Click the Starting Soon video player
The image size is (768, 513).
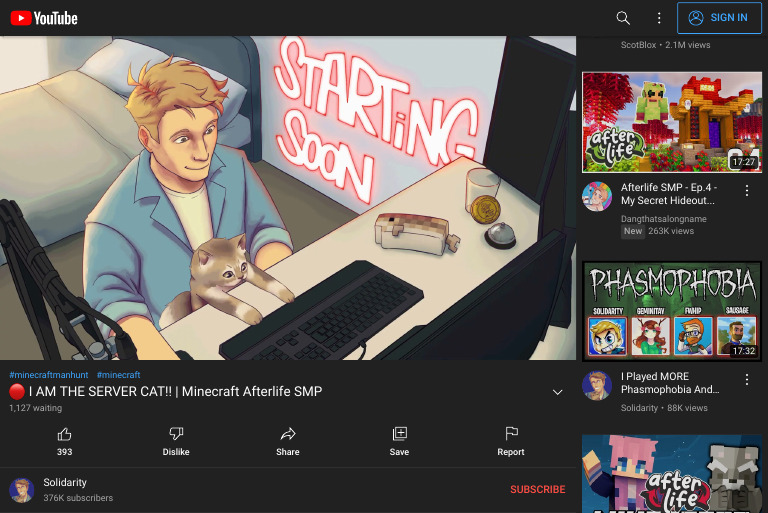tap(288, 198)
